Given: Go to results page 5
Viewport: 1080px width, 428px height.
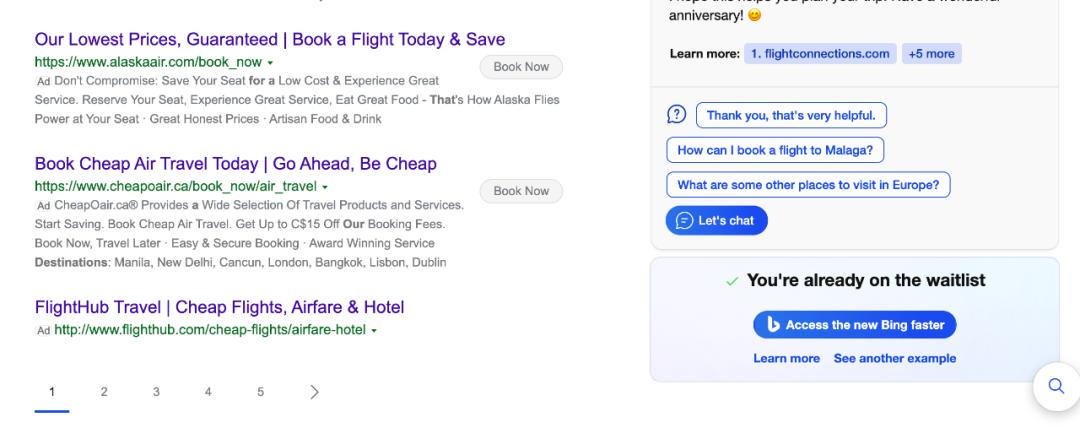Looking at the screenshot, I should [261, 391].
